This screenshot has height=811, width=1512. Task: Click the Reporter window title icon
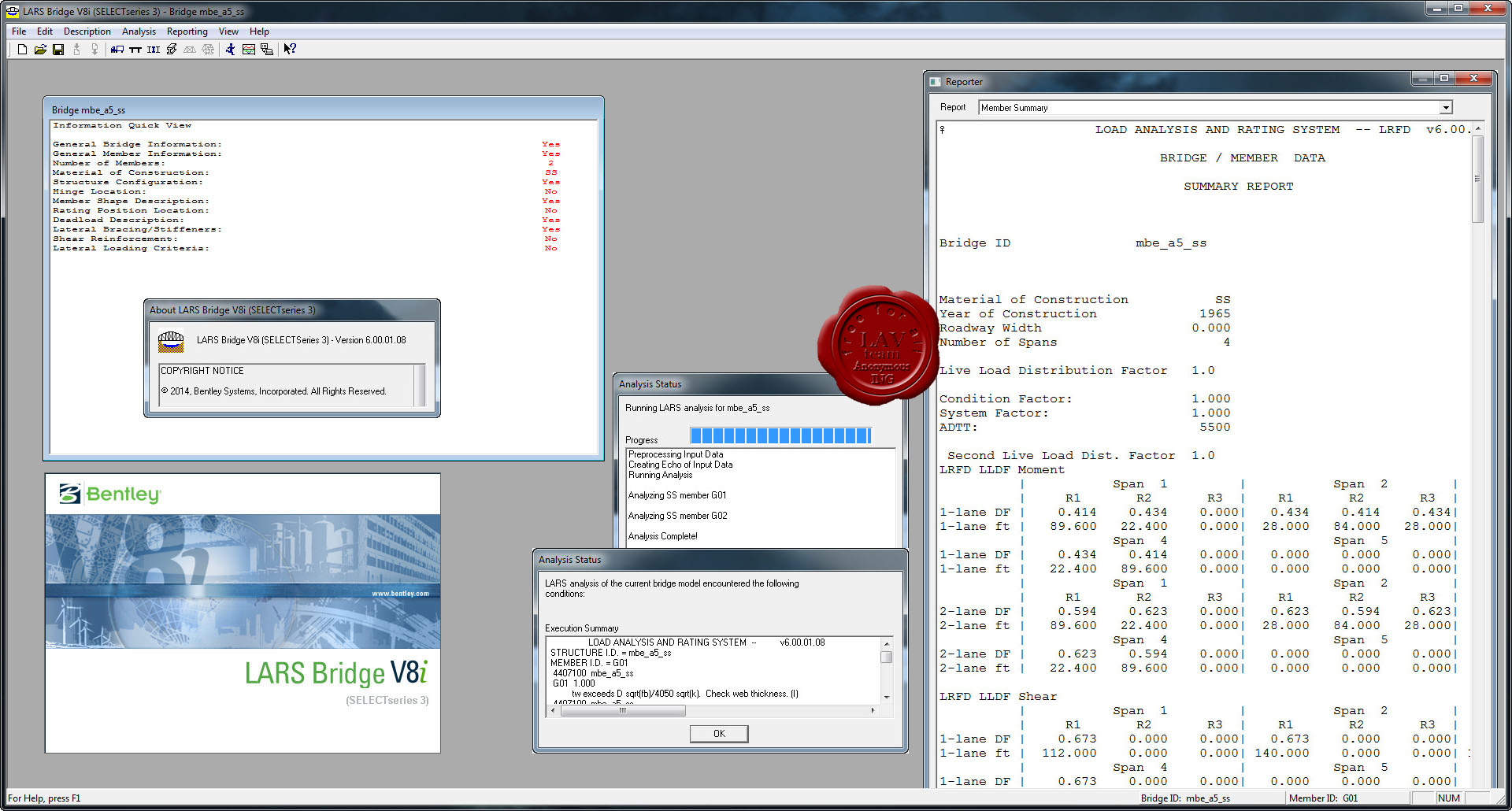point(936,82)
